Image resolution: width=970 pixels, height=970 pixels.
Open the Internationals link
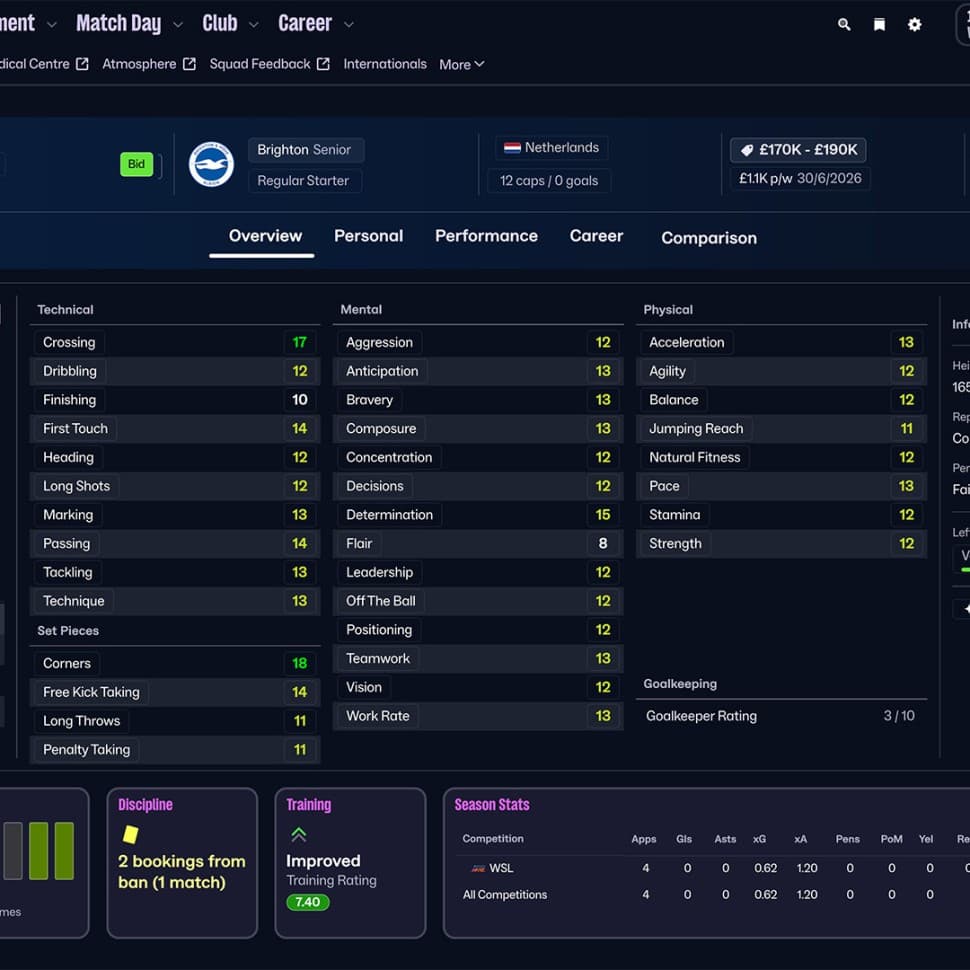[x=385, y=64]
